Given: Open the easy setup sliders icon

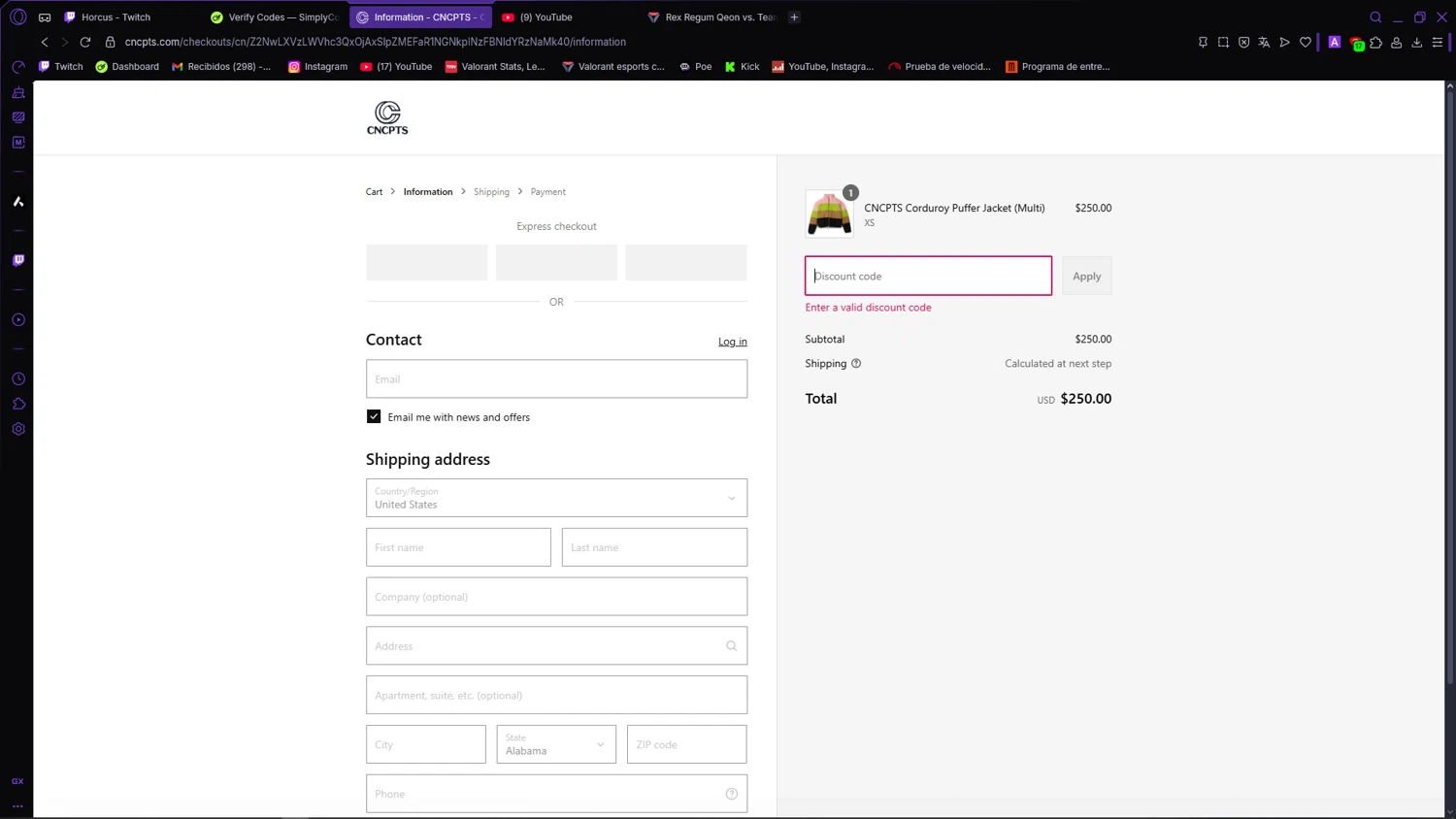Looking at the screenshot, I should [1438, 42].
